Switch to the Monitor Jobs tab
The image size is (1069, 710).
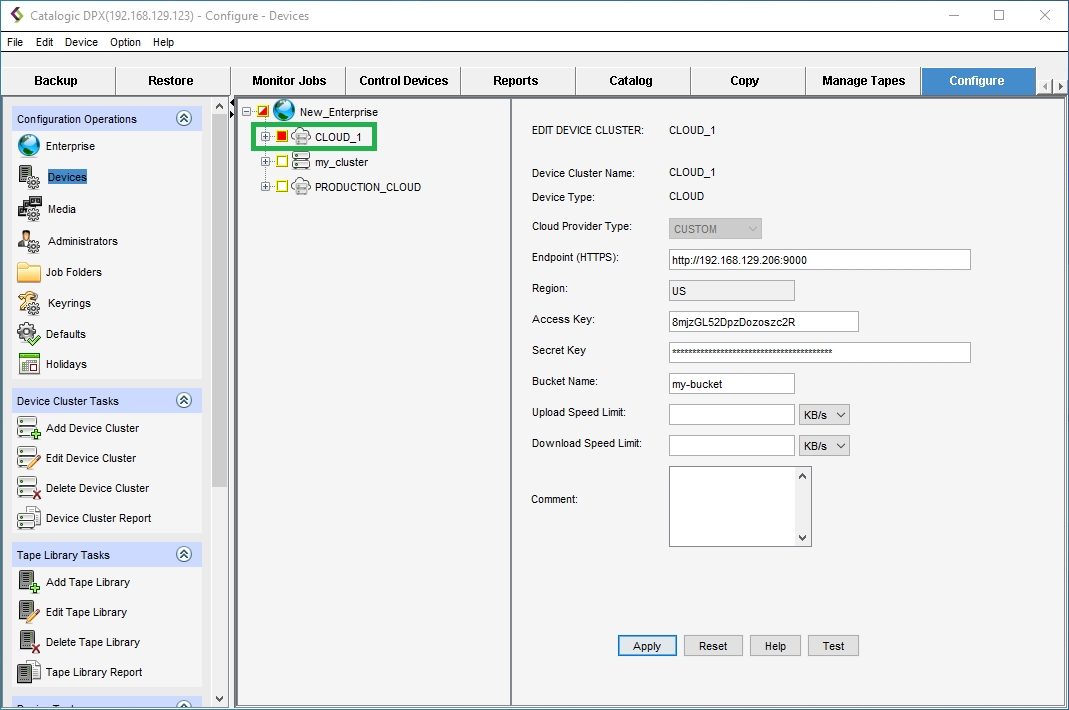288,81
